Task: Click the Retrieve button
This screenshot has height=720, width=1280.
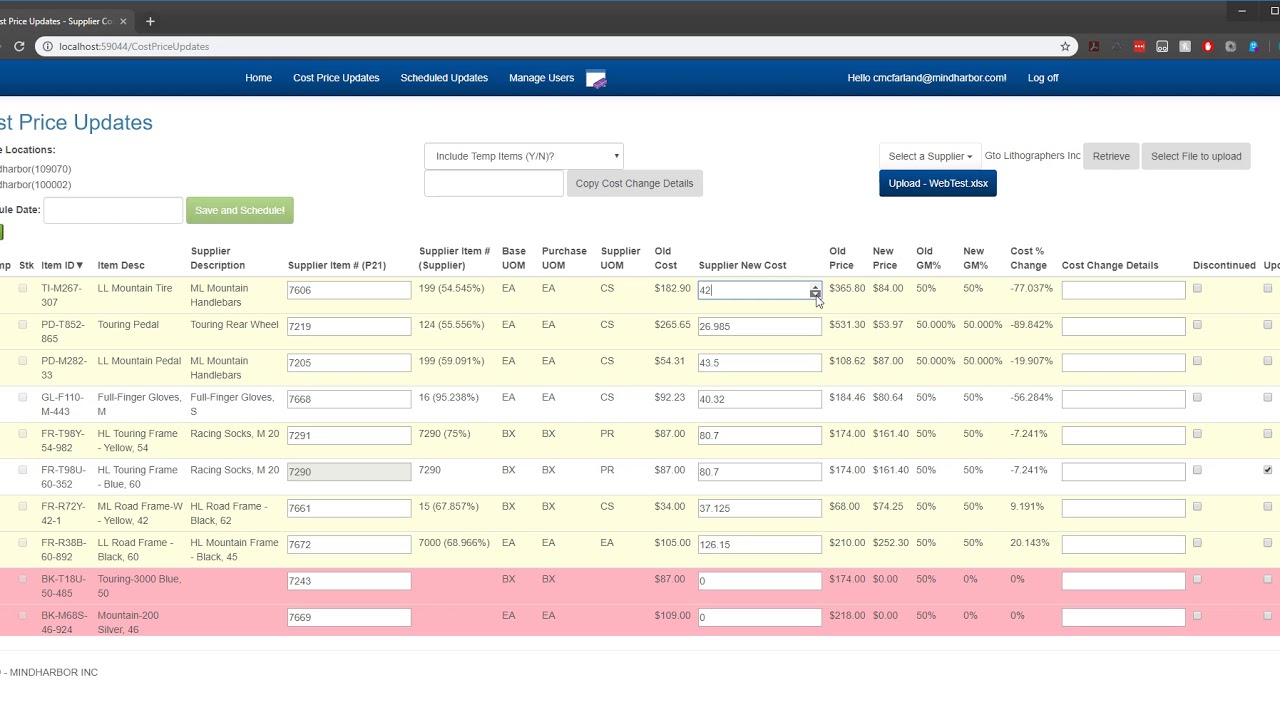Action: [1111, 156]
